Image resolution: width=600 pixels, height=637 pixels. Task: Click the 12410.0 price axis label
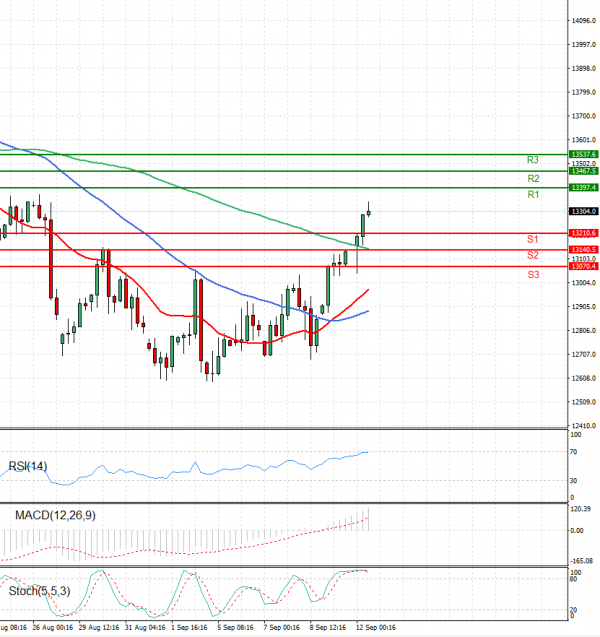584,426
